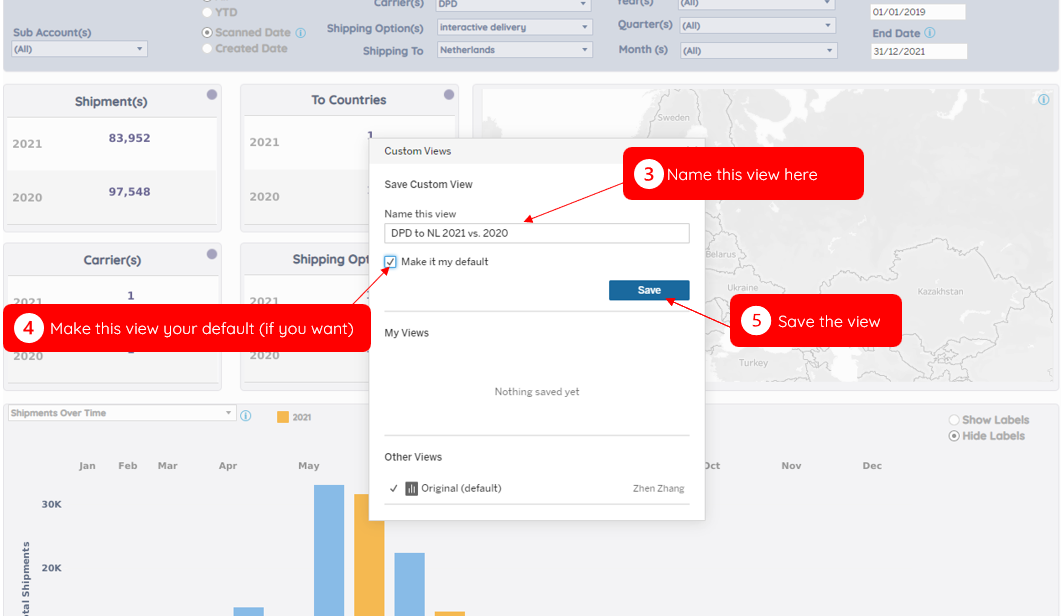Click the End Date field 31/12/2021
1064x616 pixels.
[x=919, y=52]
